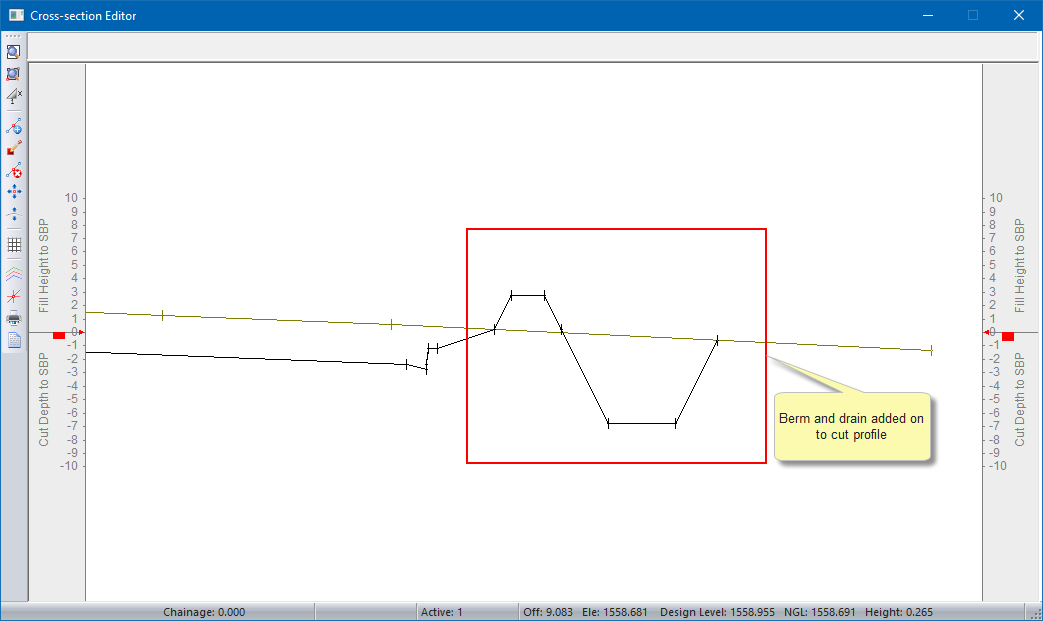Screen dimensions: 1043x621
Task: Click the zoom window magnifier tool
Action: 14,52
